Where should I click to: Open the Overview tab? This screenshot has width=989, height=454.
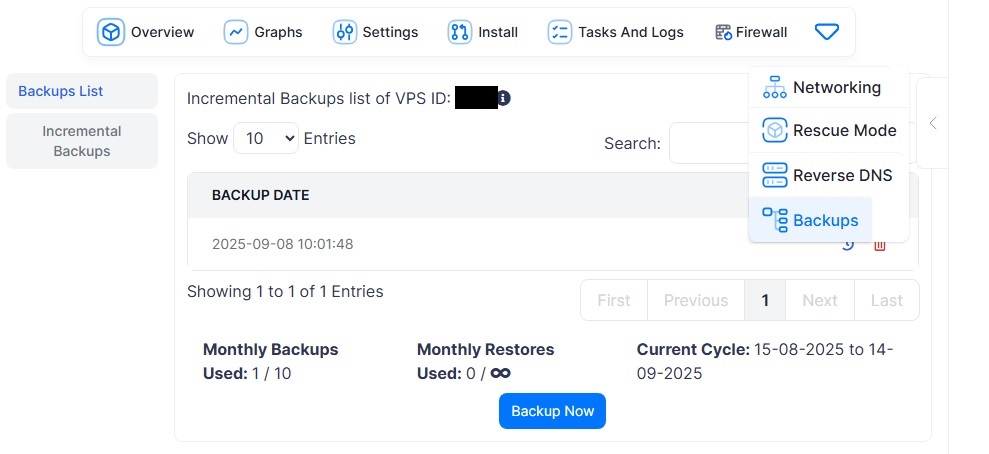click(146, 32)
